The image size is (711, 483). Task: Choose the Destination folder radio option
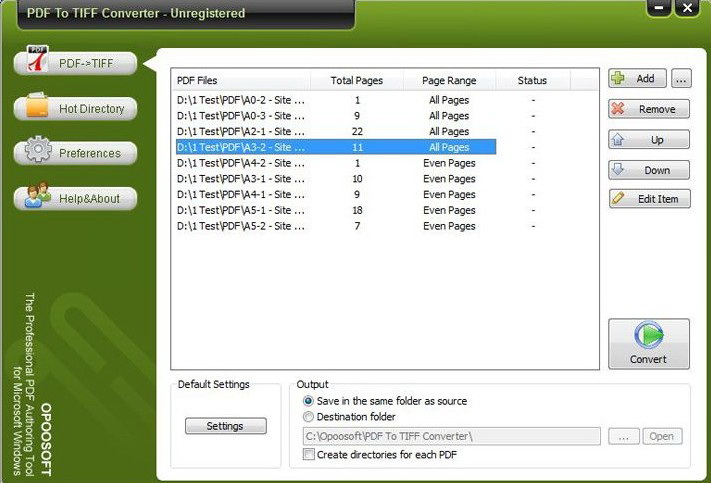pyautogui.click(x=308, y=416)
